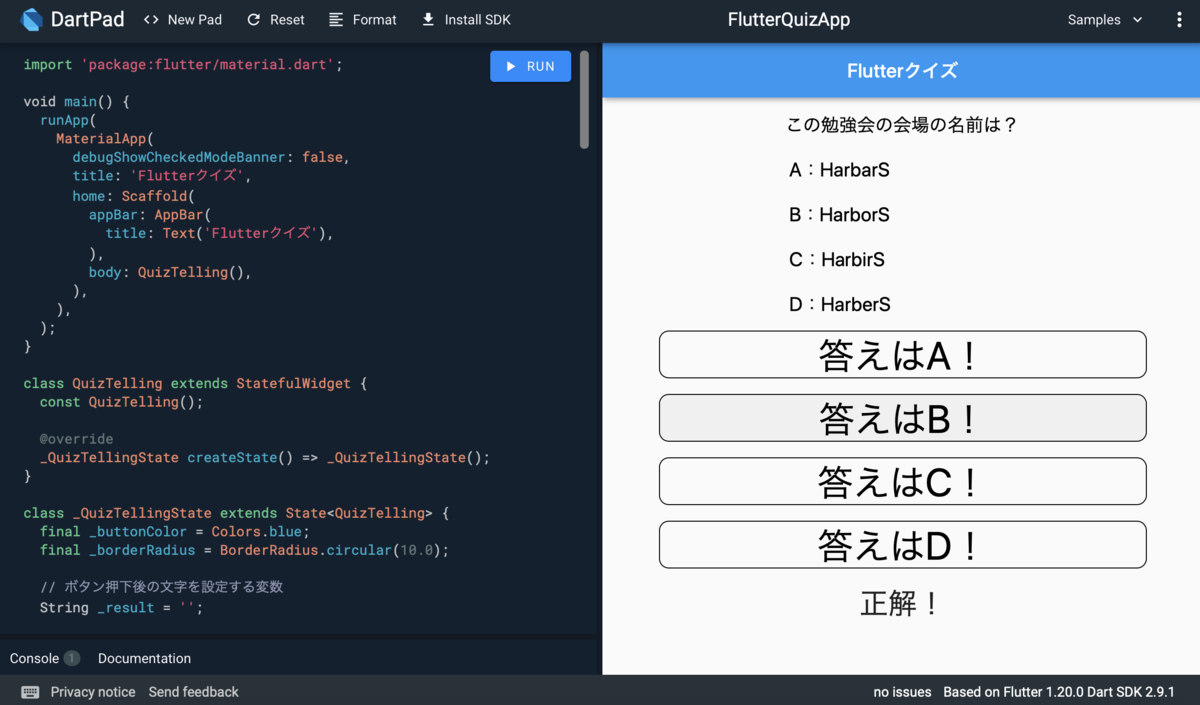Image resolution: width=1200 pixels, height=705 pixels.
Task: Switch to the Console tab
Action: click(34, 658)
